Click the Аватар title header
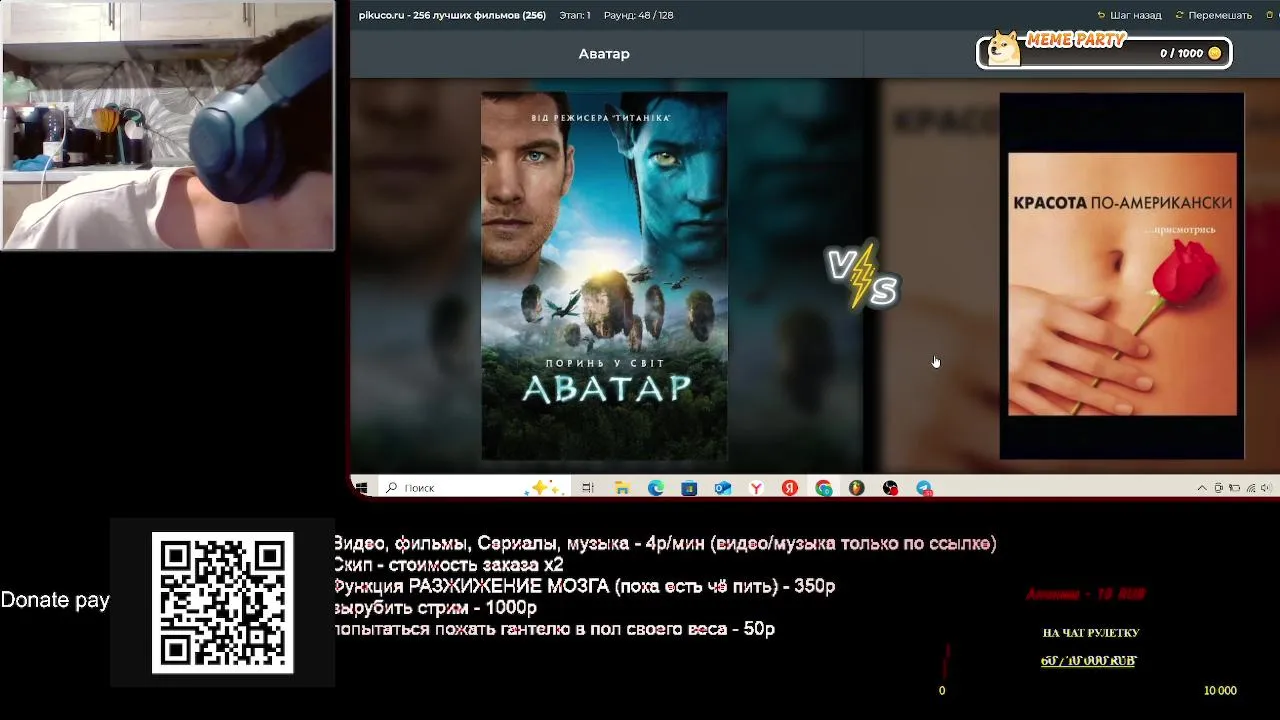The height and width of the screenshot is (720, 1280). point(604,54)
